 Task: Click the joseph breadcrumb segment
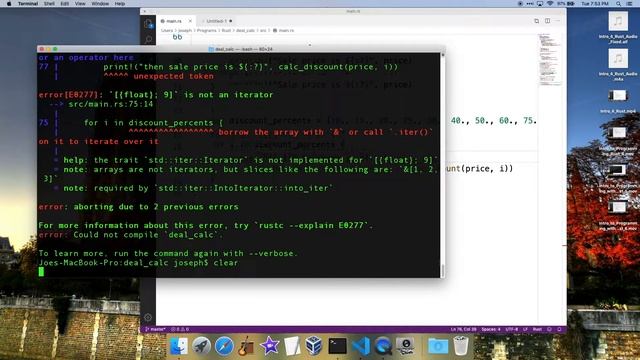(184, 31)
